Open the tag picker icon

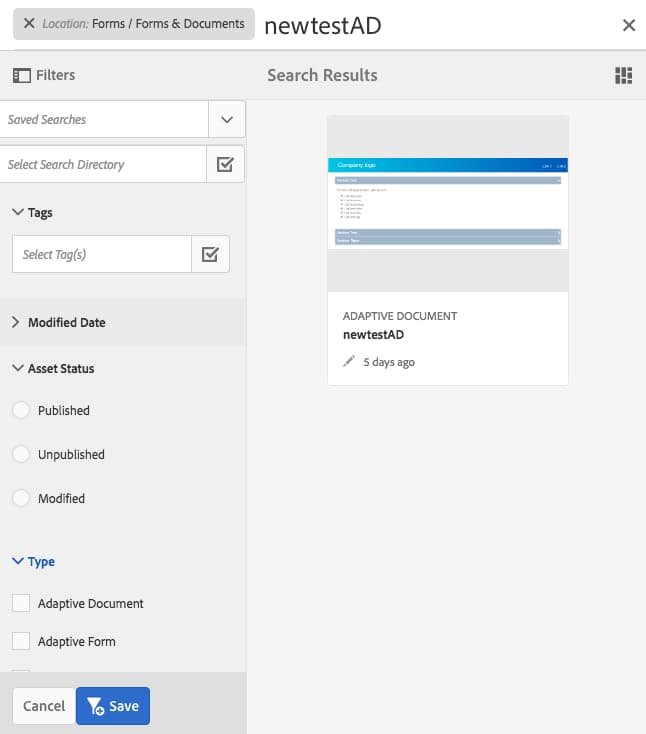pyautogui.click(x=210, y=254)
